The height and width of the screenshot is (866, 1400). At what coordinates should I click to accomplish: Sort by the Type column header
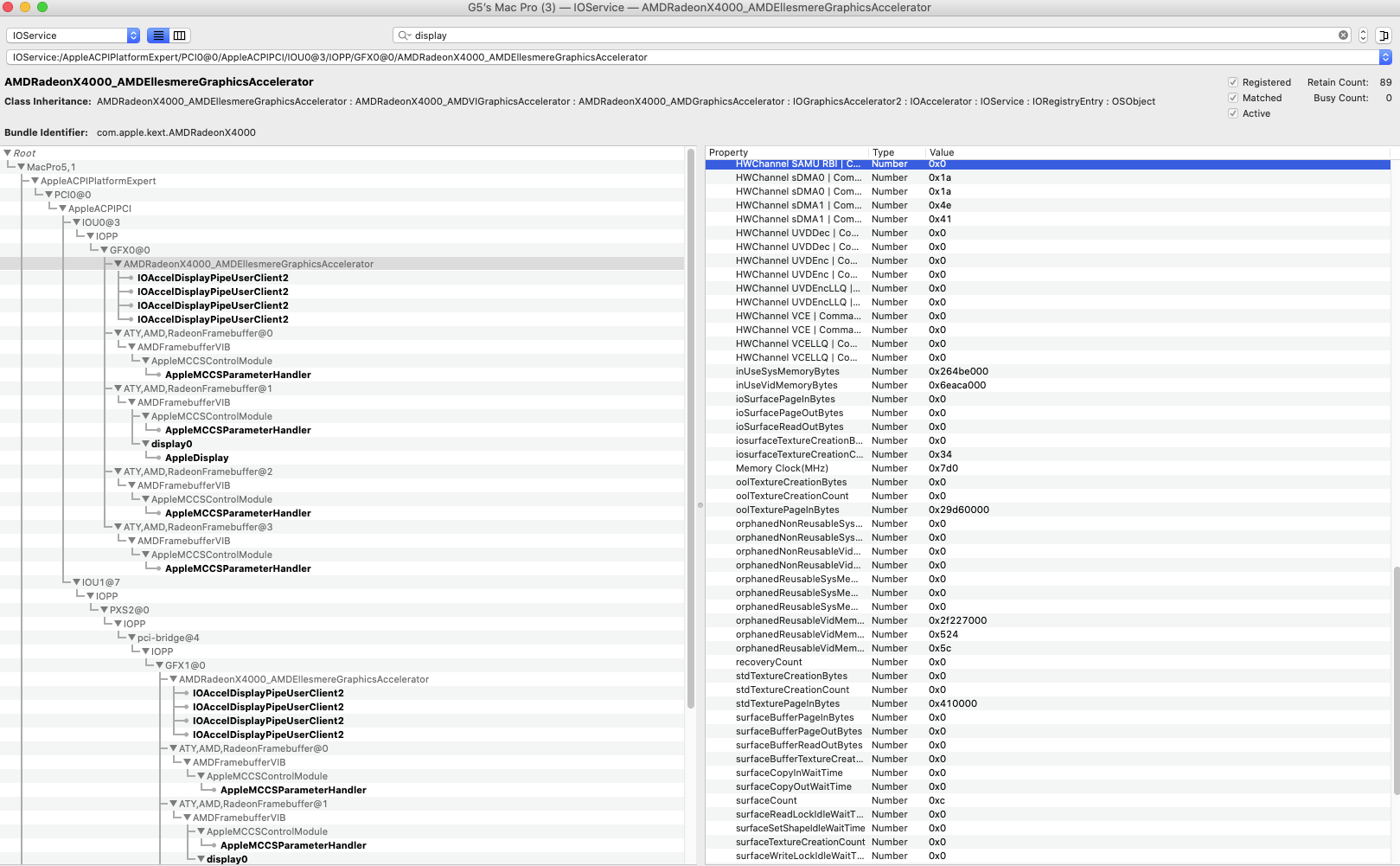896,152
